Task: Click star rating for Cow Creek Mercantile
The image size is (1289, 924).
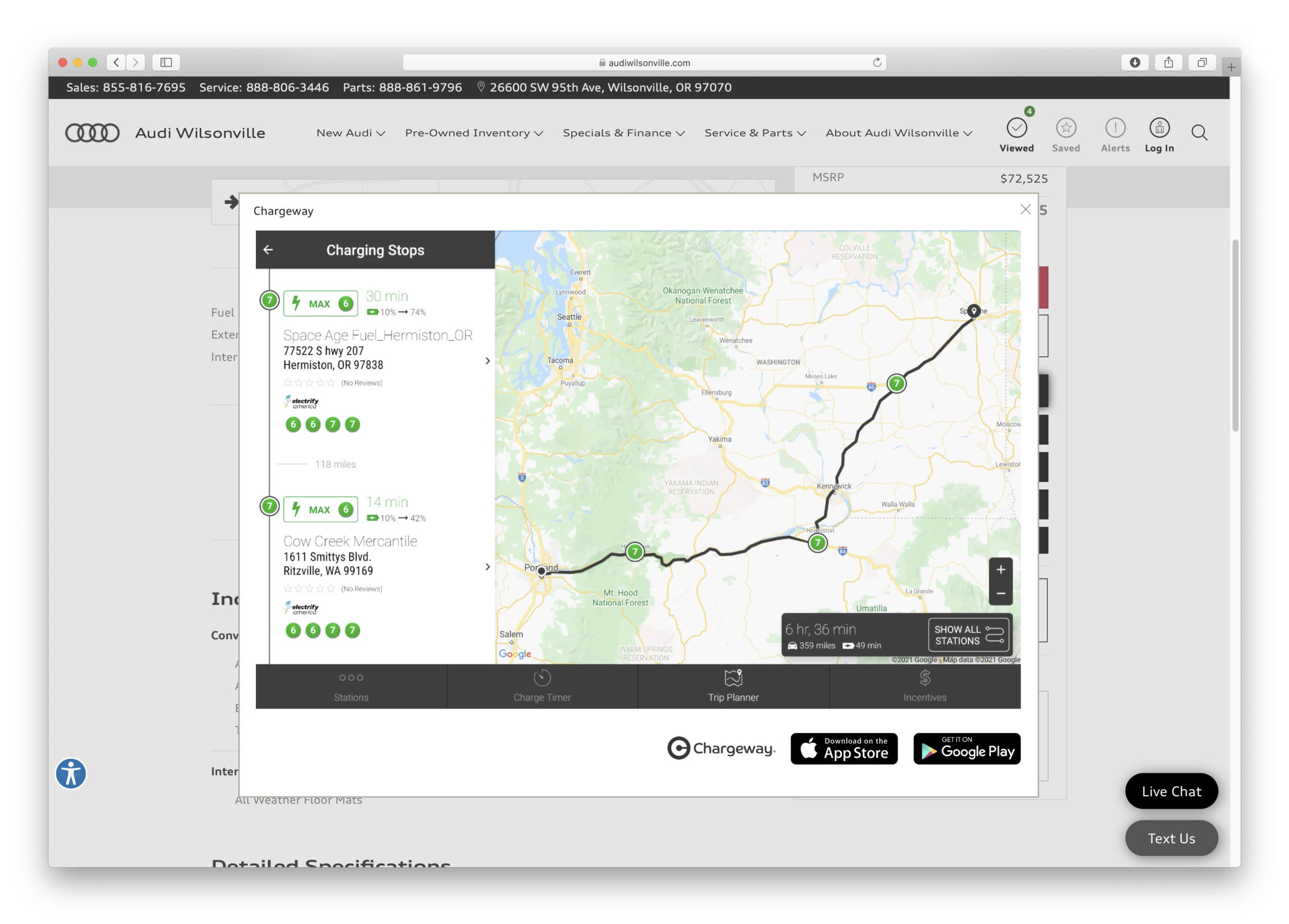Action: (309, 589)
